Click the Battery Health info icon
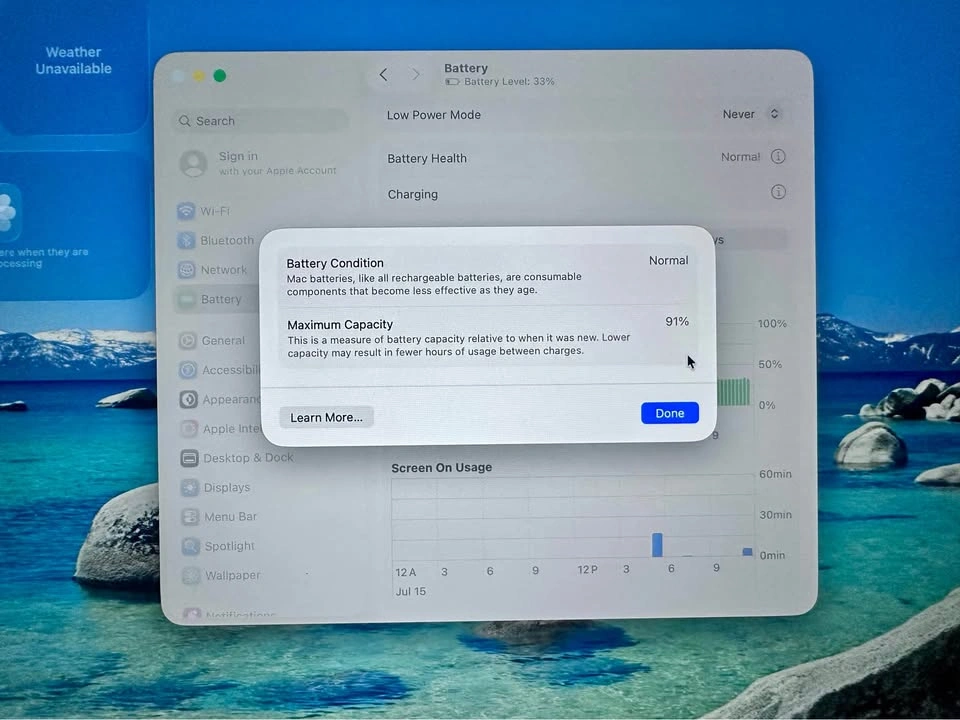The image size is (960, 720). click(x=778, y=157)
